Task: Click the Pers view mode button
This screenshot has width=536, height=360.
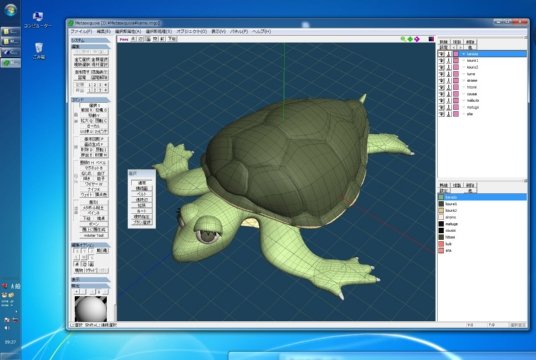Action: 124,39
